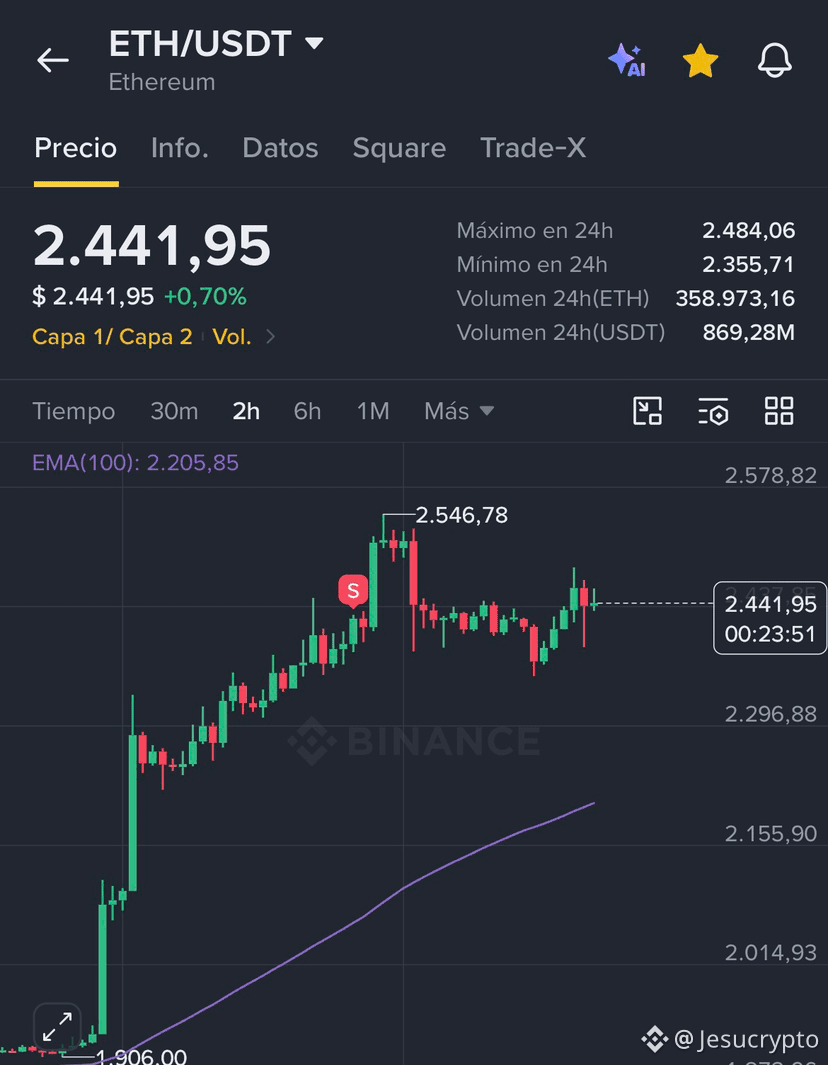The height and width of the screenshot is (1065, 828).
Task: Switch to the Precio tab
Action: (x=75, y=148)
